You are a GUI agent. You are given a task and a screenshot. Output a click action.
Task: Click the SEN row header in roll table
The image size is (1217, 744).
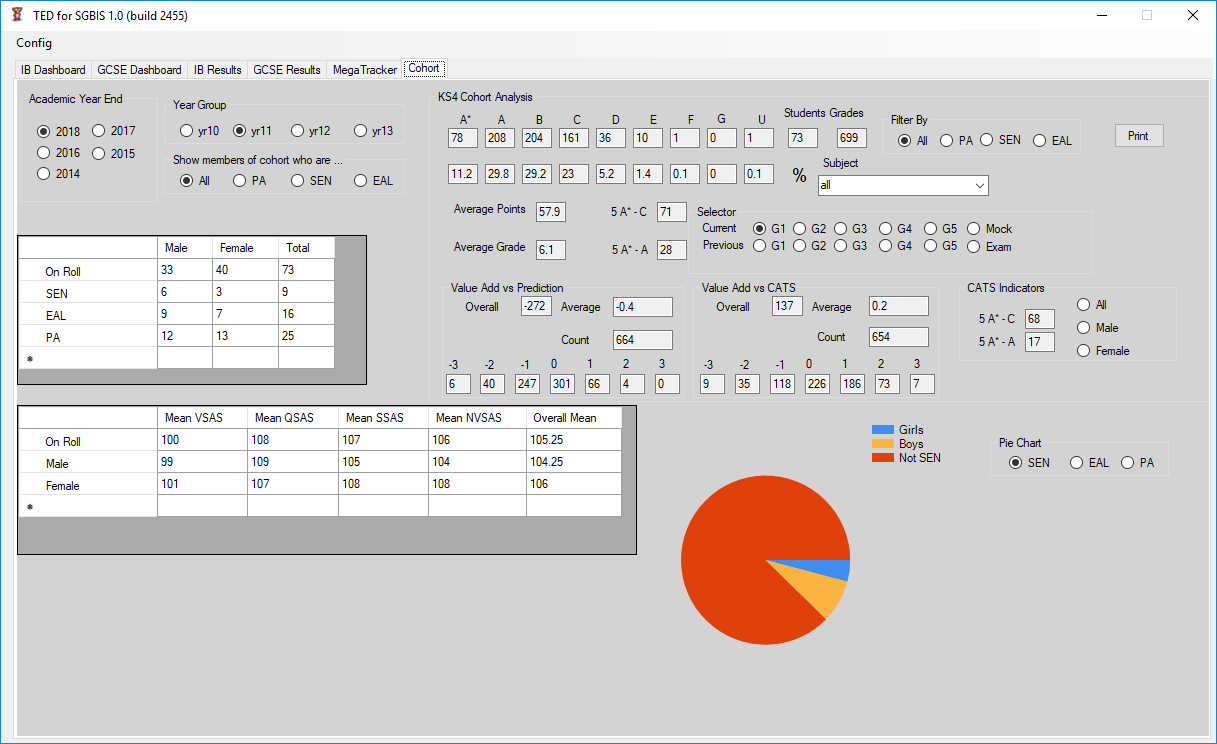click(88, 293)
